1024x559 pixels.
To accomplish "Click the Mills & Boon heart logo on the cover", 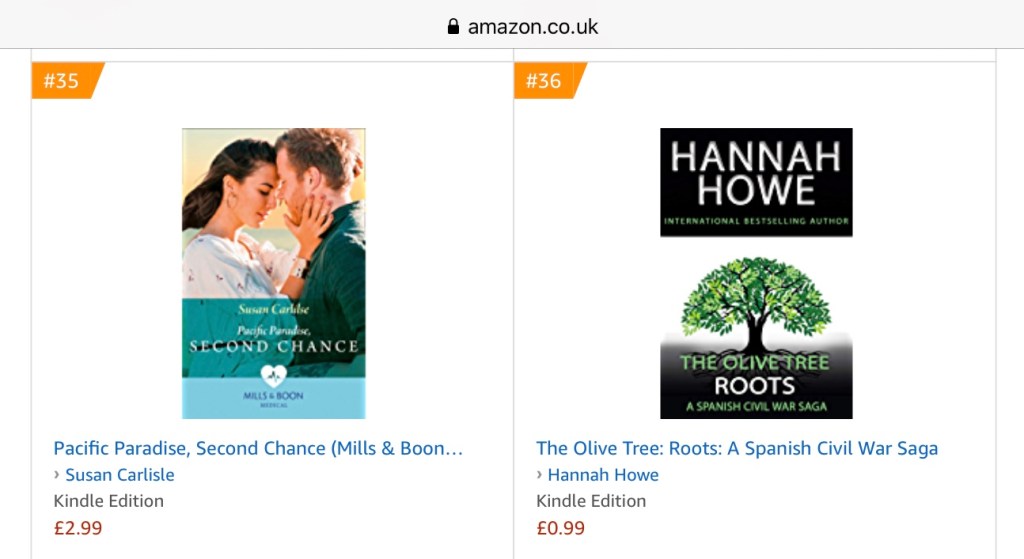I will point(273,378).
